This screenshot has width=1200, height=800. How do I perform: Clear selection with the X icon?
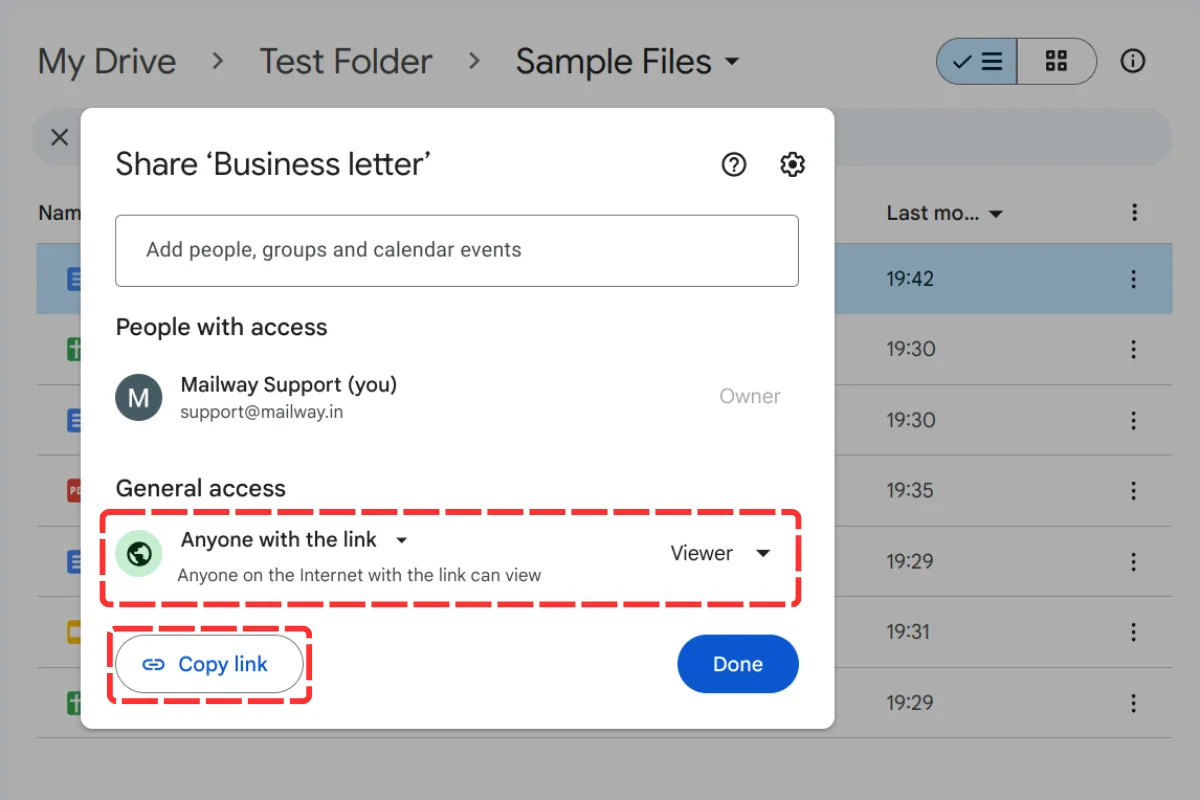(x=60, y=137)
